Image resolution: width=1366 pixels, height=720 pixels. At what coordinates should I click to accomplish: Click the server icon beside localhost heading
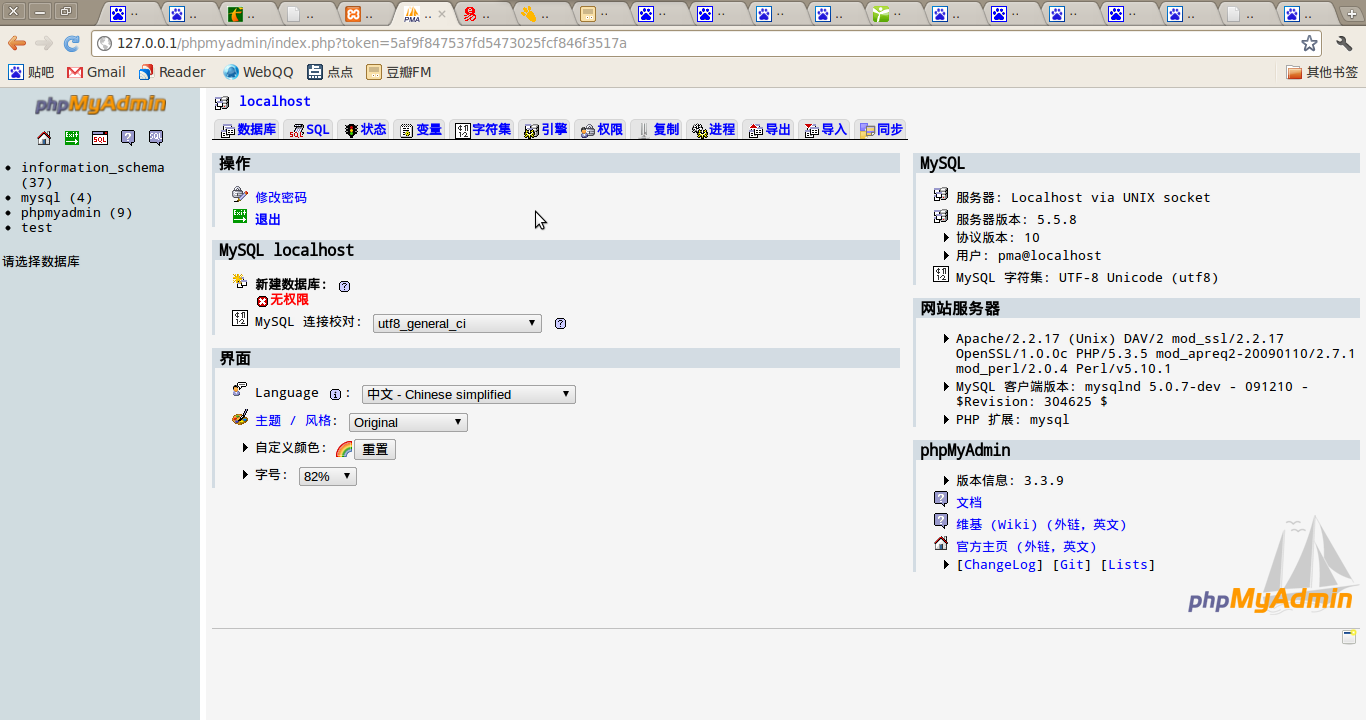click(x=222, y=102)
